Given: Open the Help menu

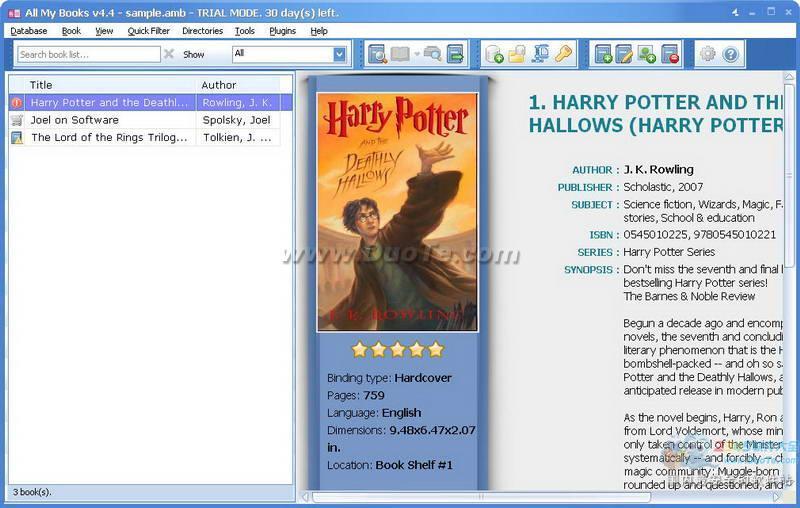Looking at the screenshot, I should pos(319,31).
